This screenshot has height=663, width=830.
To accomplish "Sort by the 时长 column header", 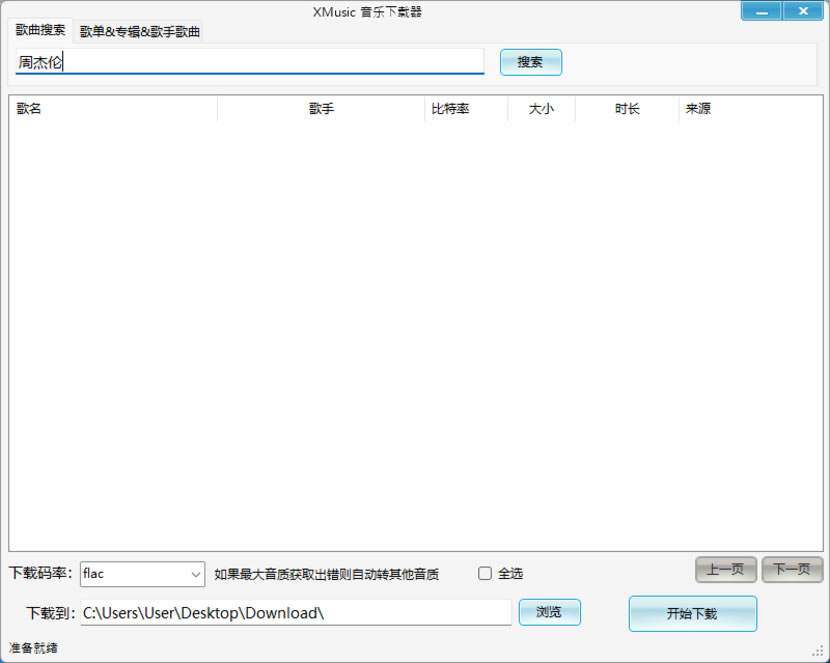I will pos(627,108).
